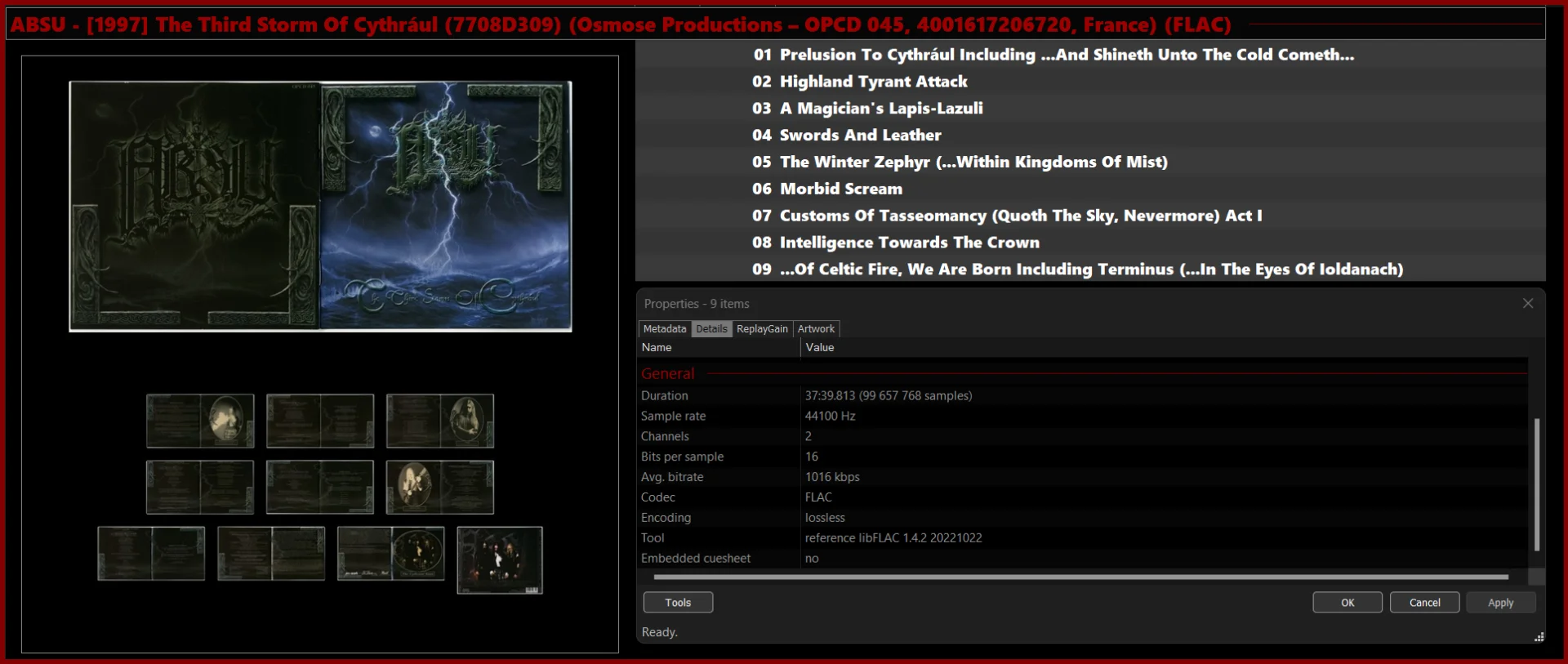Select track 08 Intelligence Towards The Crown
Viewport: 1568px width, 664px height.
pos(1090,243)
